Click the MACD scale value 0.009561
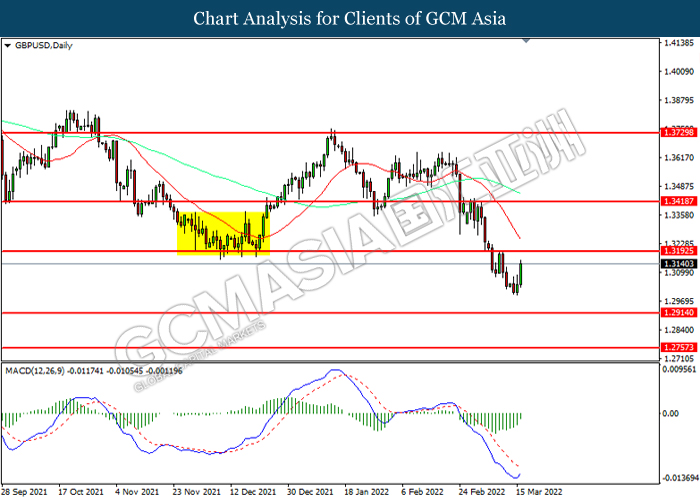This screenshot has width=700, height=500. (679, 369)
